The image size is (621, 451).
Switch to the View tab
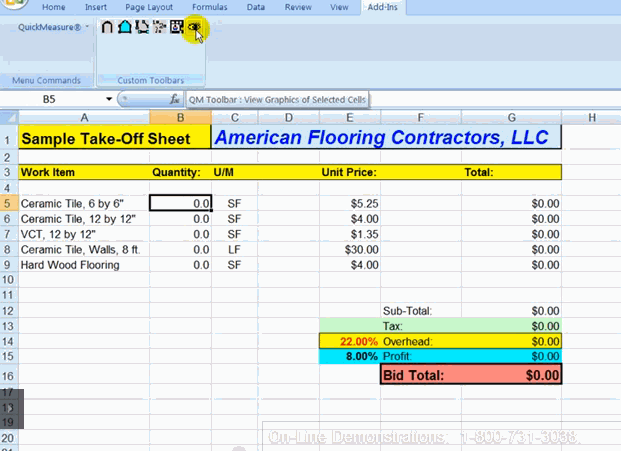tap(339, 7)
